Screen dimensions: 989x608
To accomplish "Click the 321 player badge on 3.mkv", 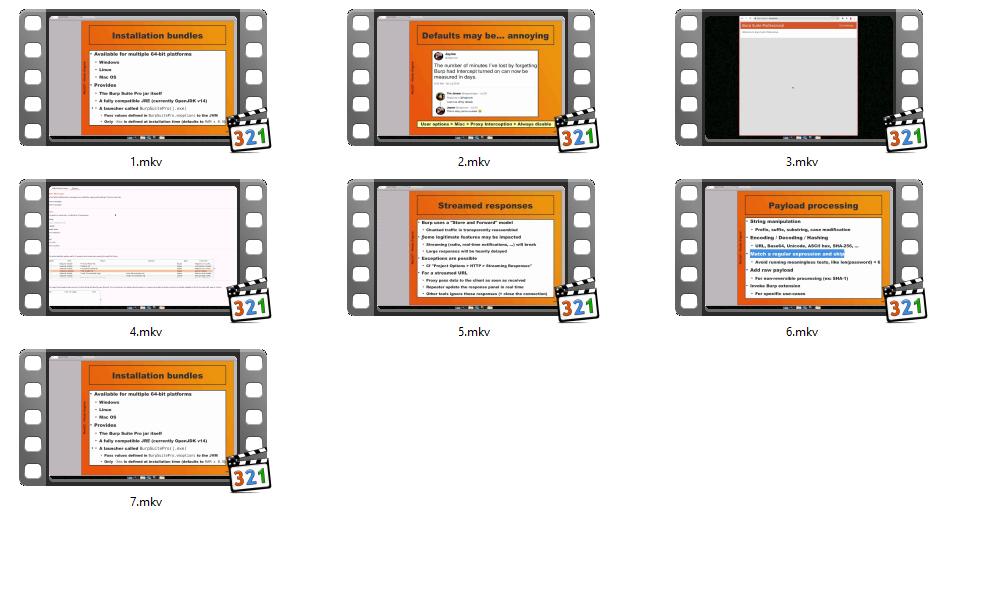I will pyautogui.click(x=906, y=132).
